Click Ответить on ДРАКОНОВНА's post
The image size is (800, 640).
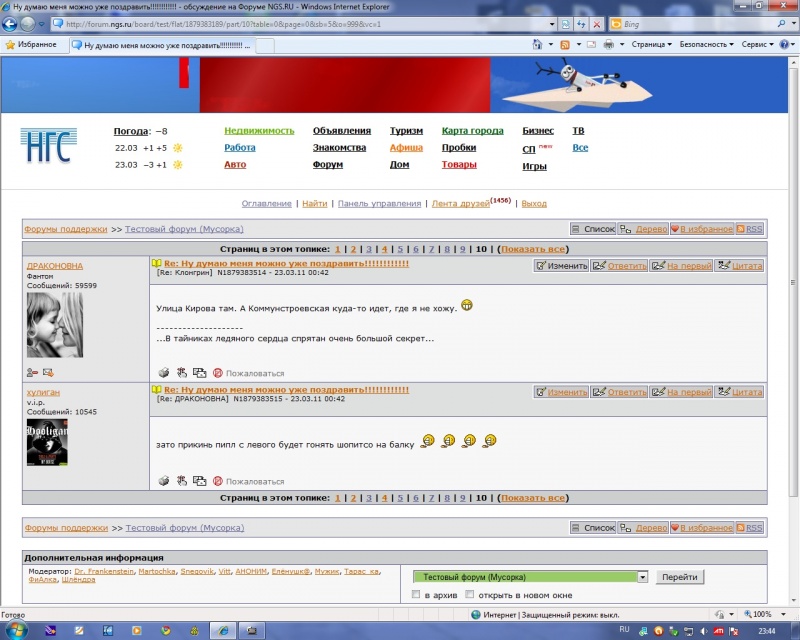(620, 266)
